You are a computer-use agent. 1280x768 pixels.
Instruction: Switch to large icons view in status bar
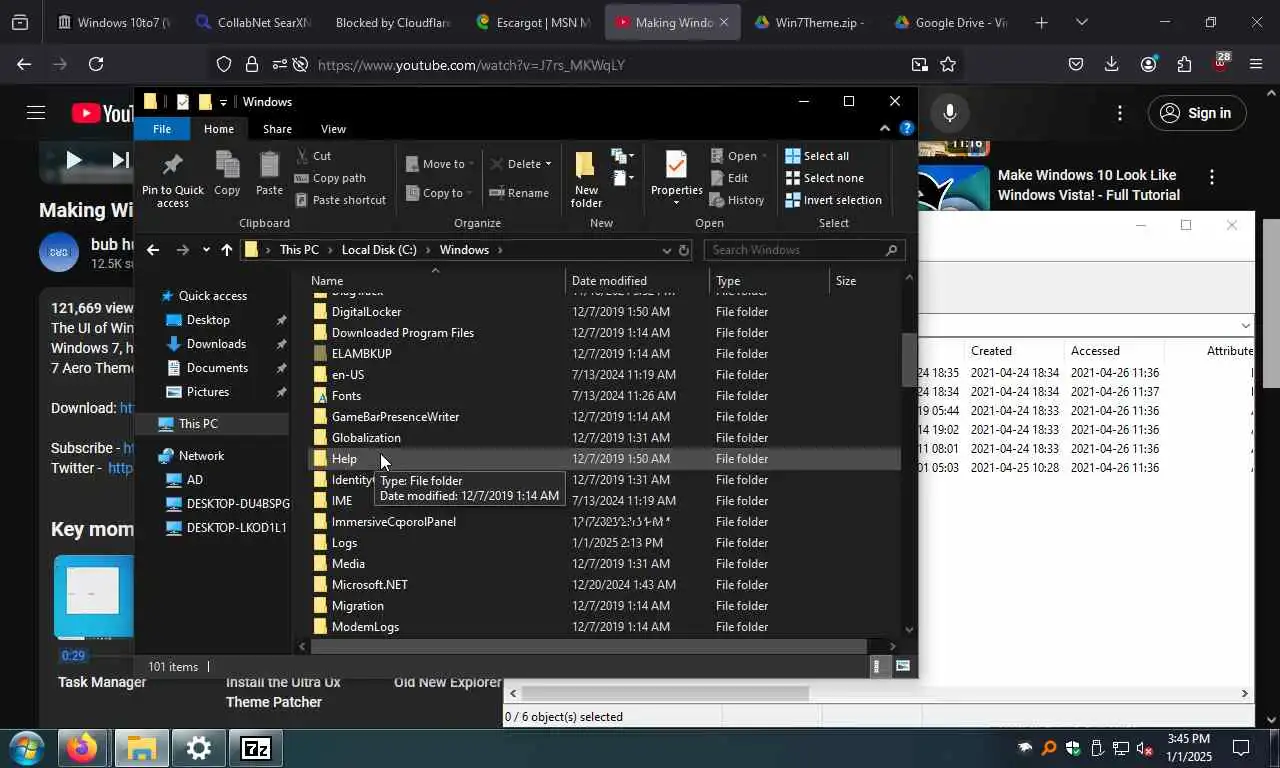point(902,667)
